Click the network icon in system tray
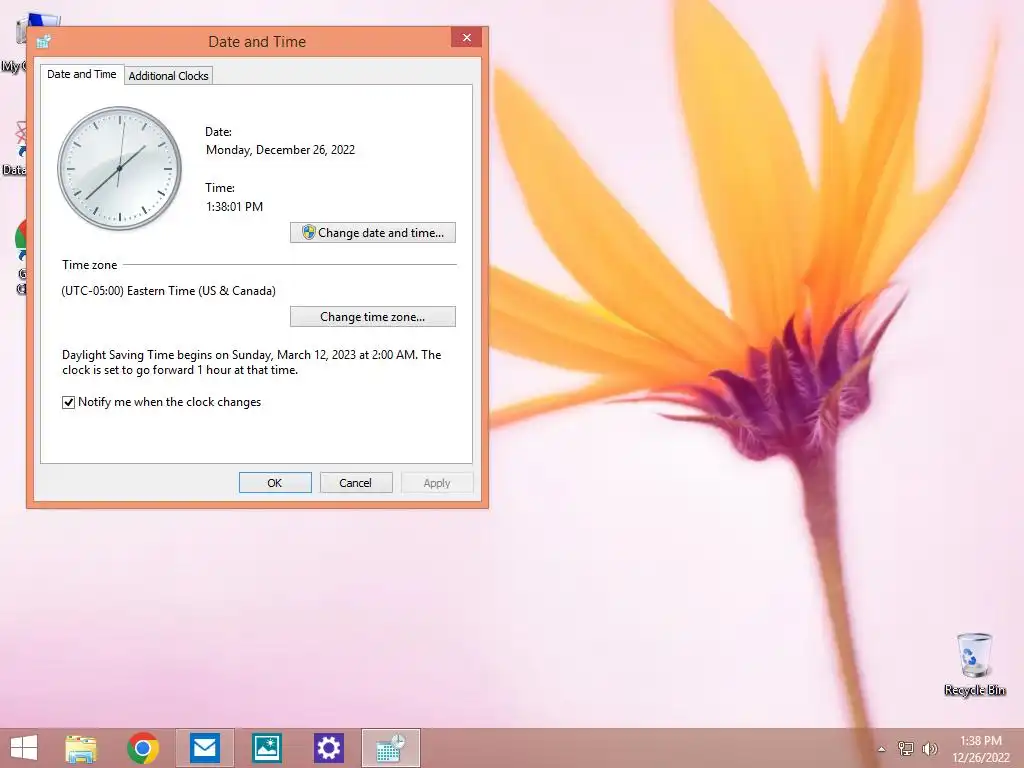This screenshot has height=768, width=1024. click(906, 748)
